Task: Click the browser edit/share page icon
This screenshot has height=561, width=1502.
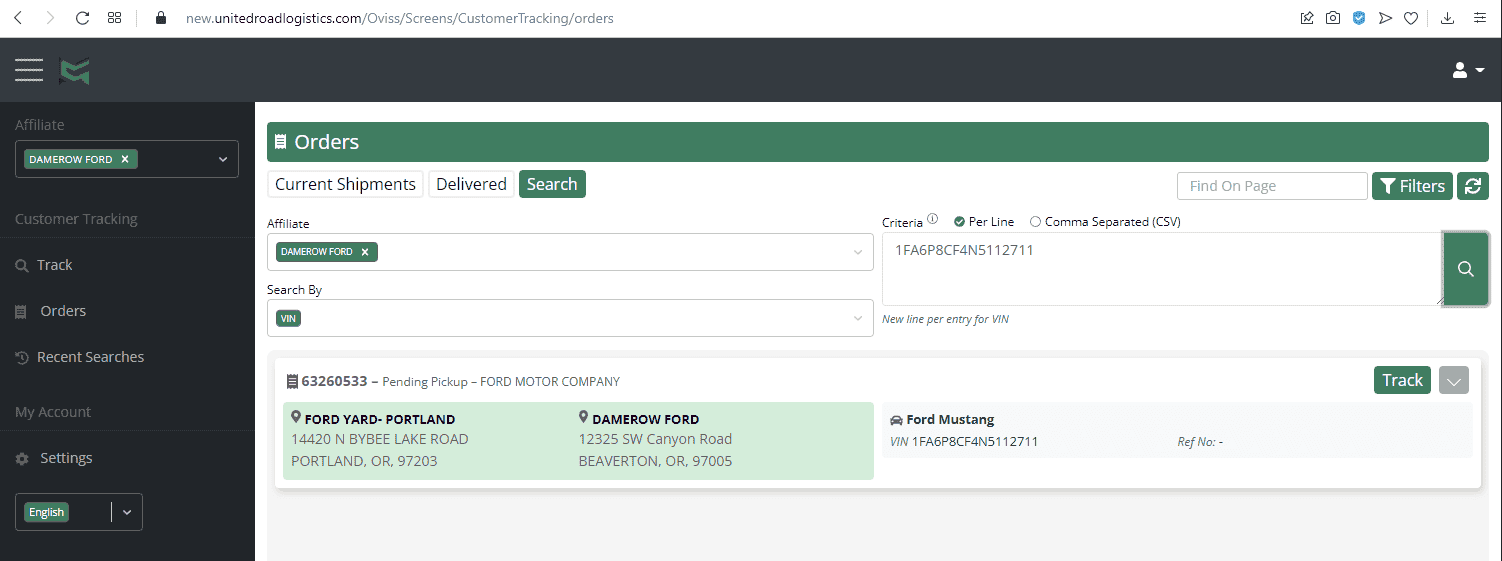Action: 1307,18
